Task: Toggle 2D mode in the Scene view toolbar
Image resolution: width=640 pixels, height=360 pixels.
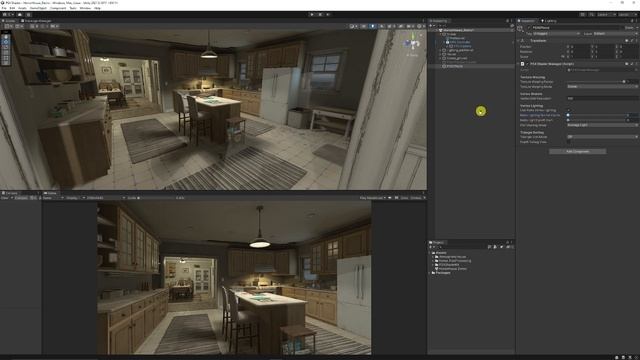Action: coord(364,26)
